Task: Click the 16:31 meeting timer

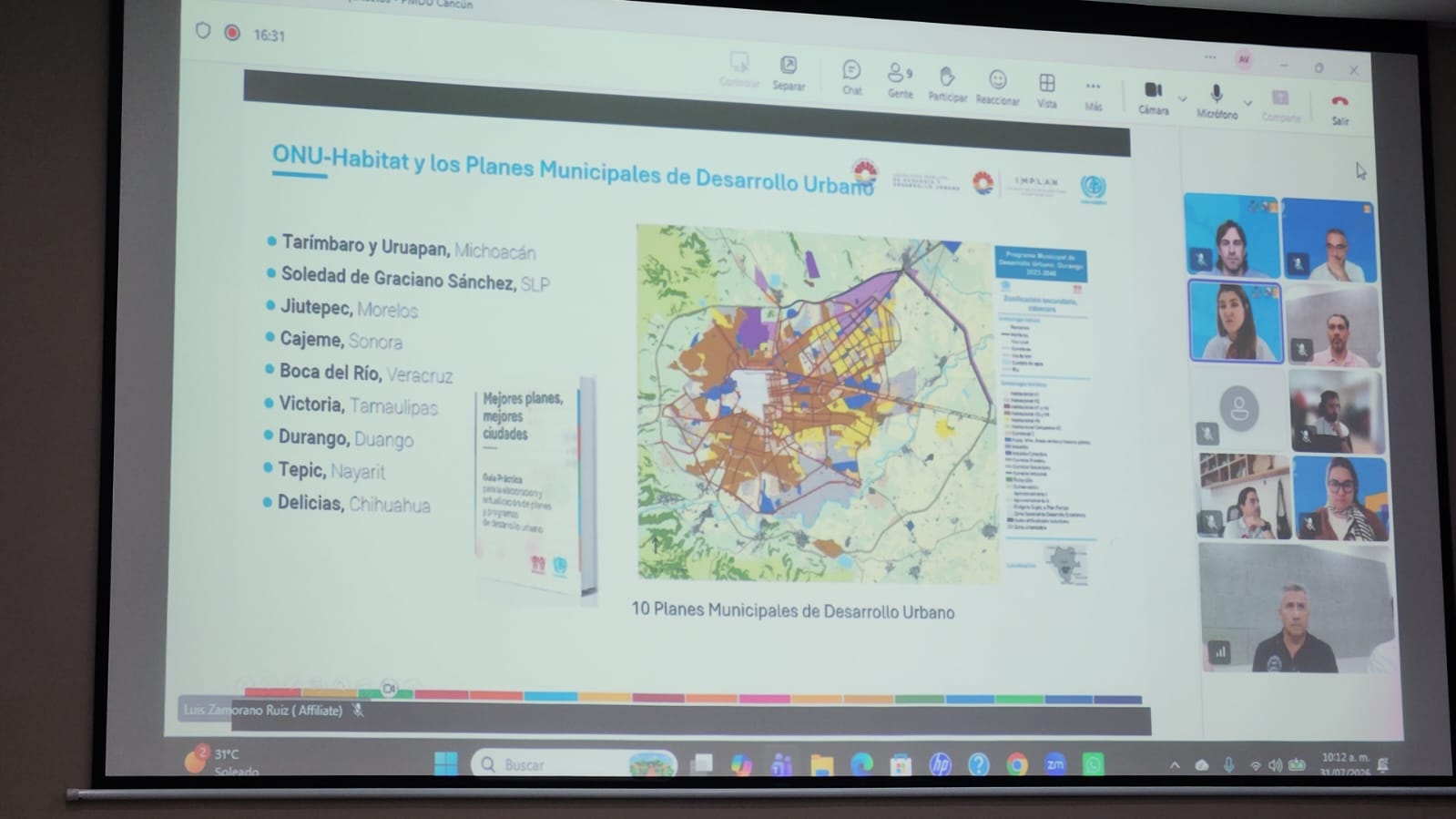Action: click(270, 36)
